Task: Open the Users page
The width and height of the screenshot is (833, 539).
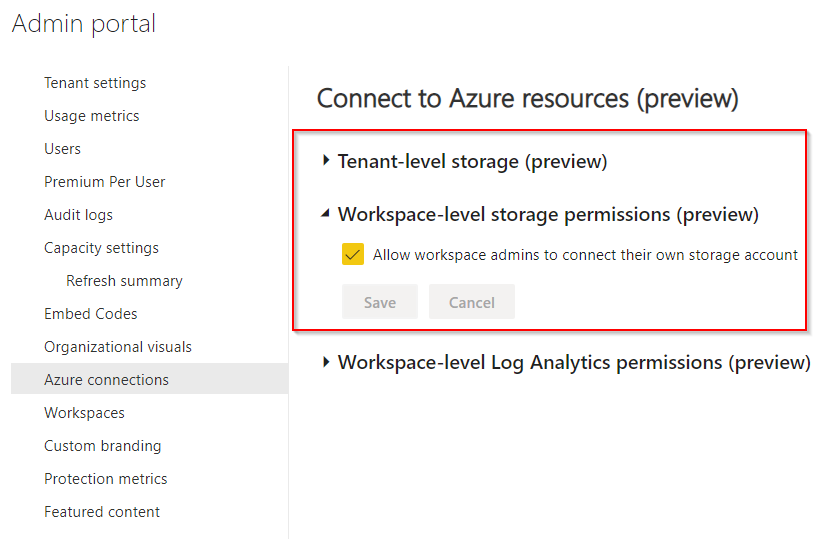Action: point(62,149)
